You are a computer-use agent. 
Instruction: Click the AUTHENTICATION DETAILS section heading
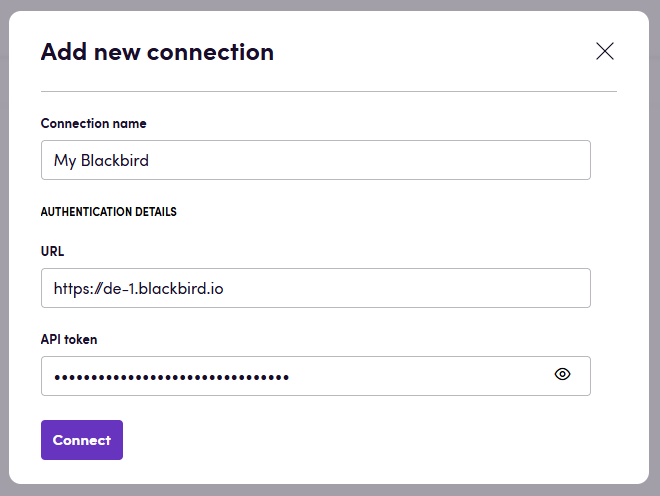point(108,212)
